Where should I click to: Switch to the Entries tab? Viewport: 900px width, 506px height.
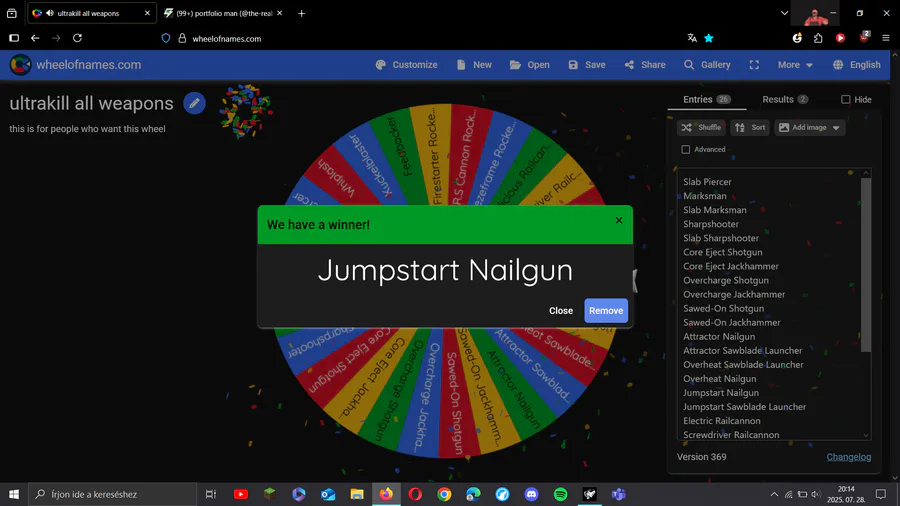coord(707,99)
